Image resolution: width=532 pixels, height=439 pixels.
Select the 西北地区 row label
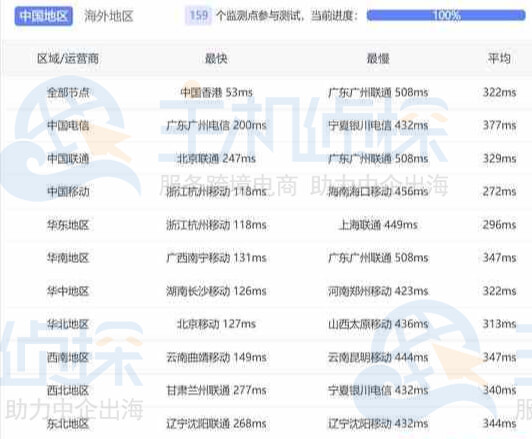click(68, 390)
